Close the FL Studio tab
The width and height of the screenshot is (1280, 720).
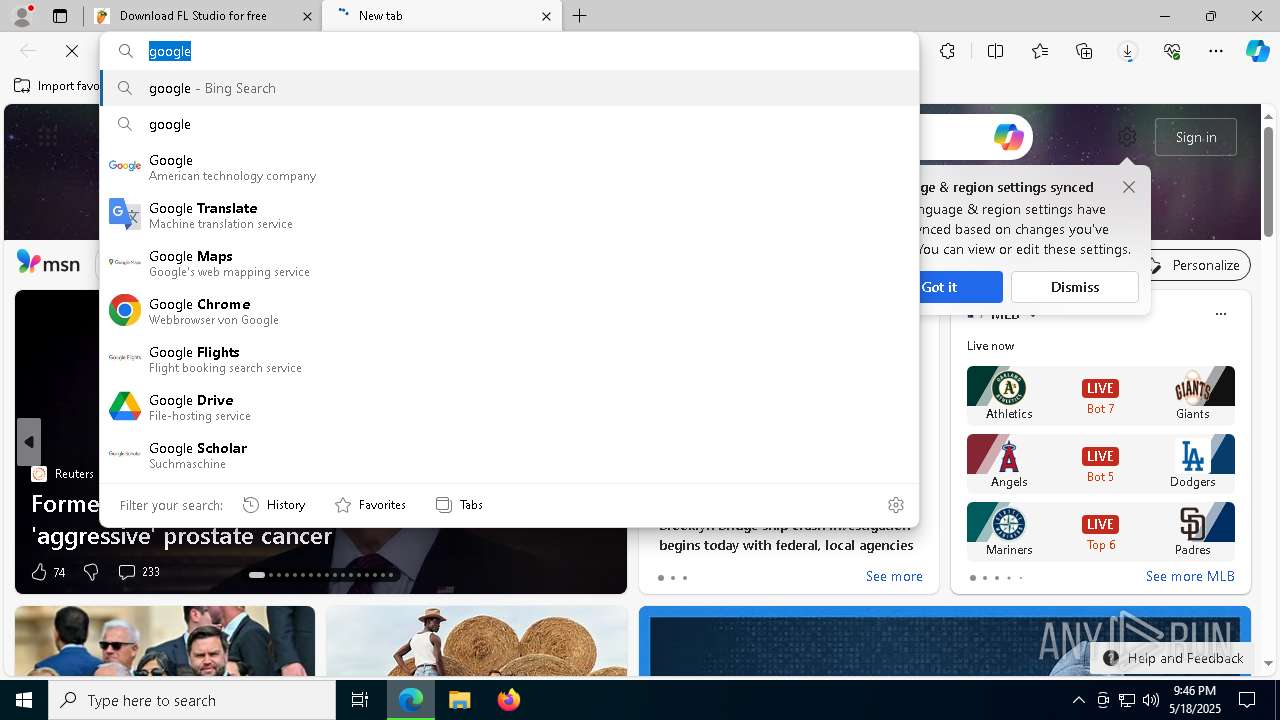click(307, 16)
